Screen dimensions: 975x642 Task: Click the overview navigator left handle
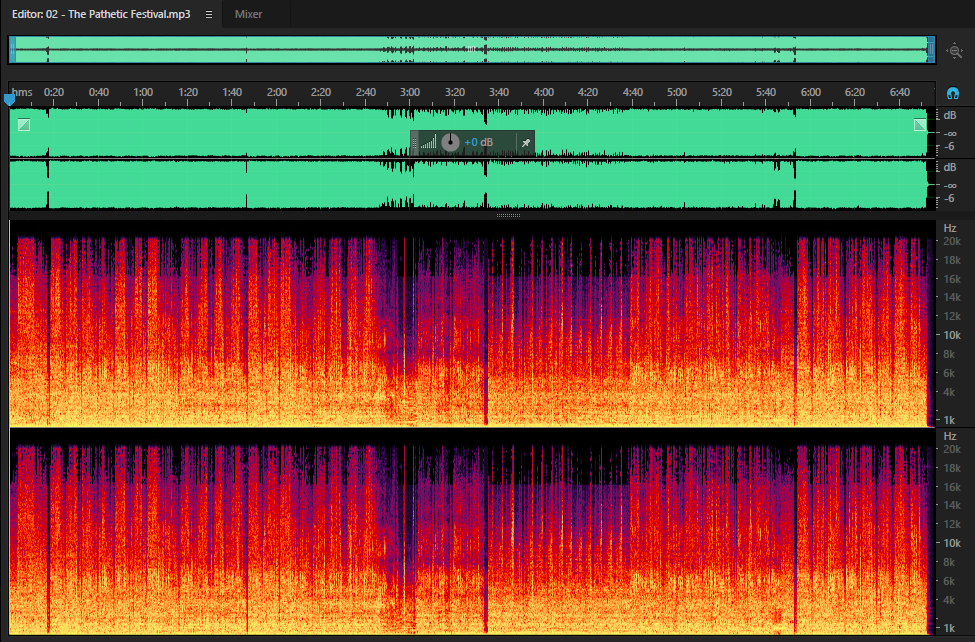point(12,50)
